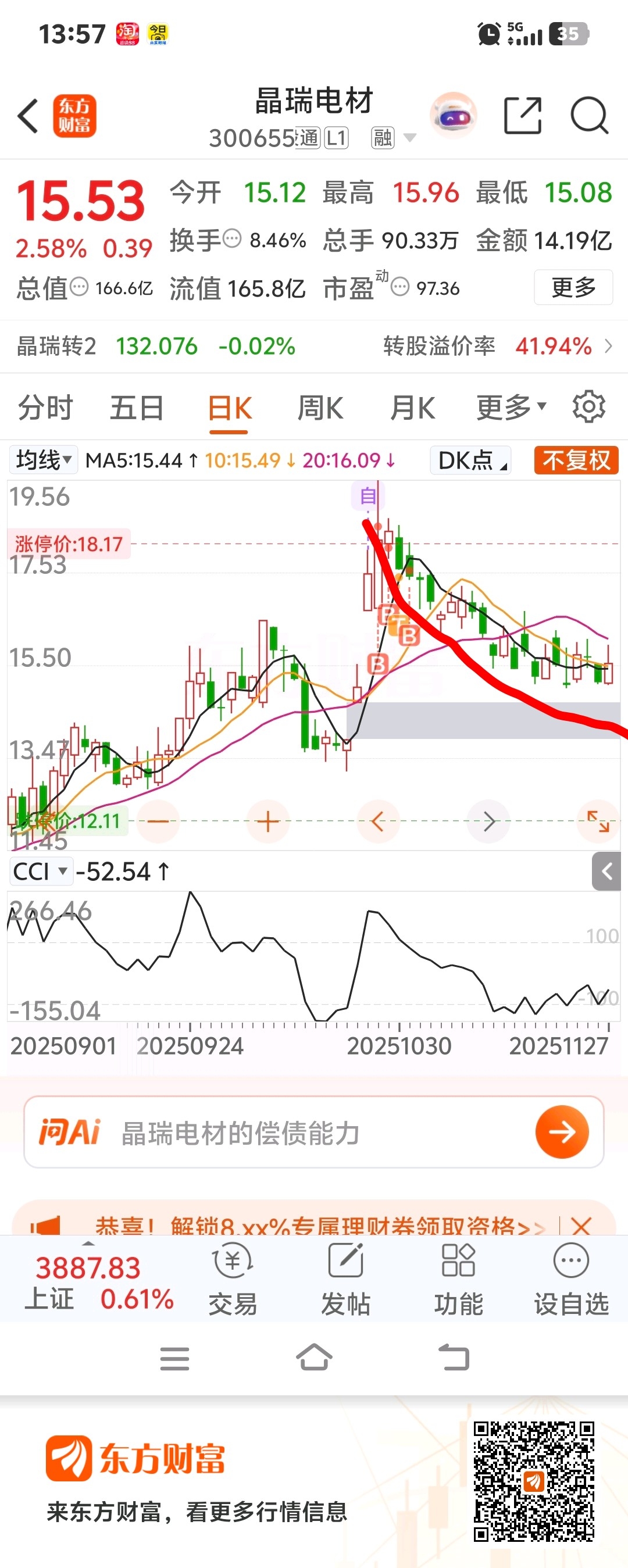Tap the 涨停价:18.17 label

[x=69, y=544]
